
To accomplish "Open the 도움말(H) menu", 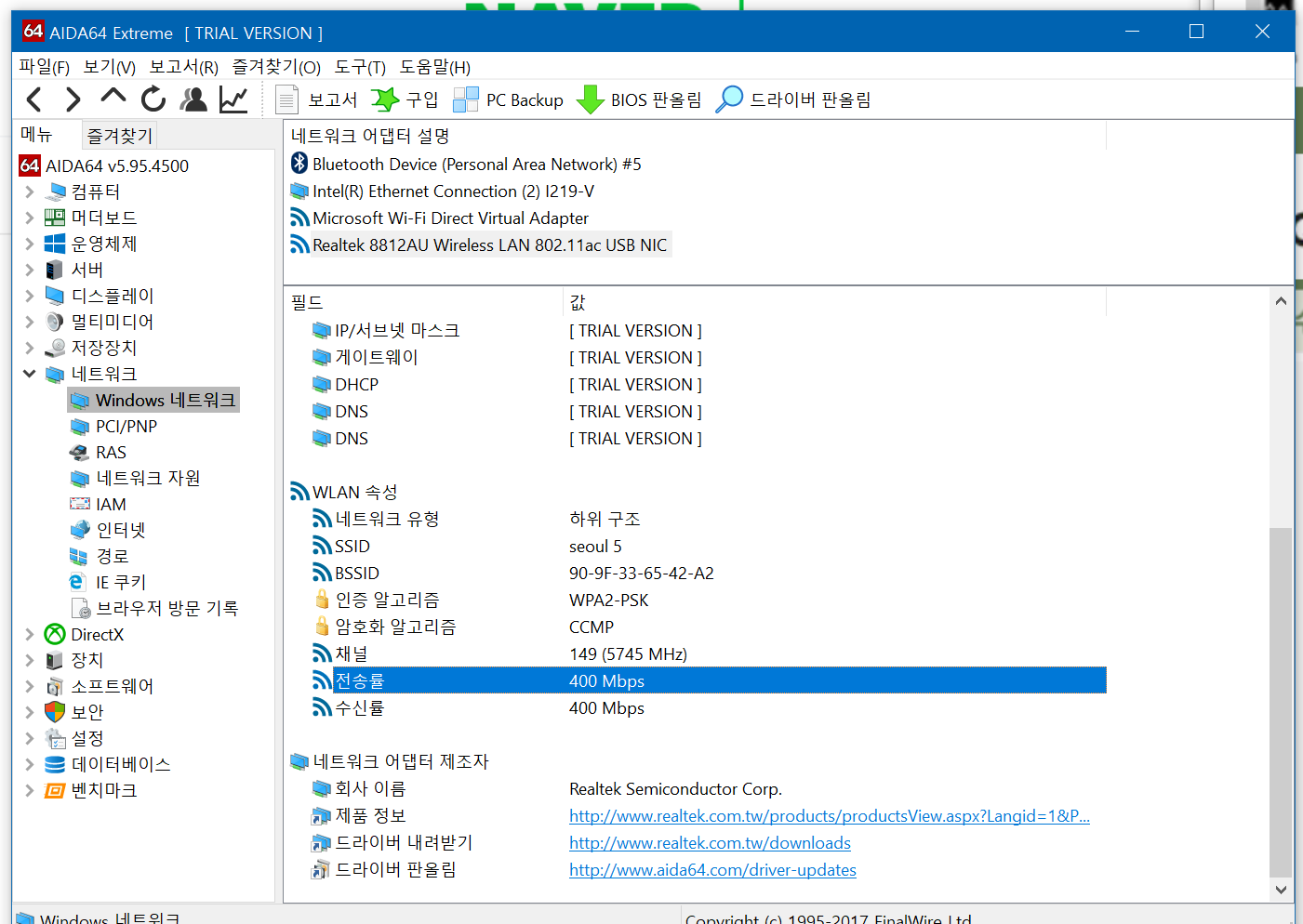I will click(x=435, y=67).
